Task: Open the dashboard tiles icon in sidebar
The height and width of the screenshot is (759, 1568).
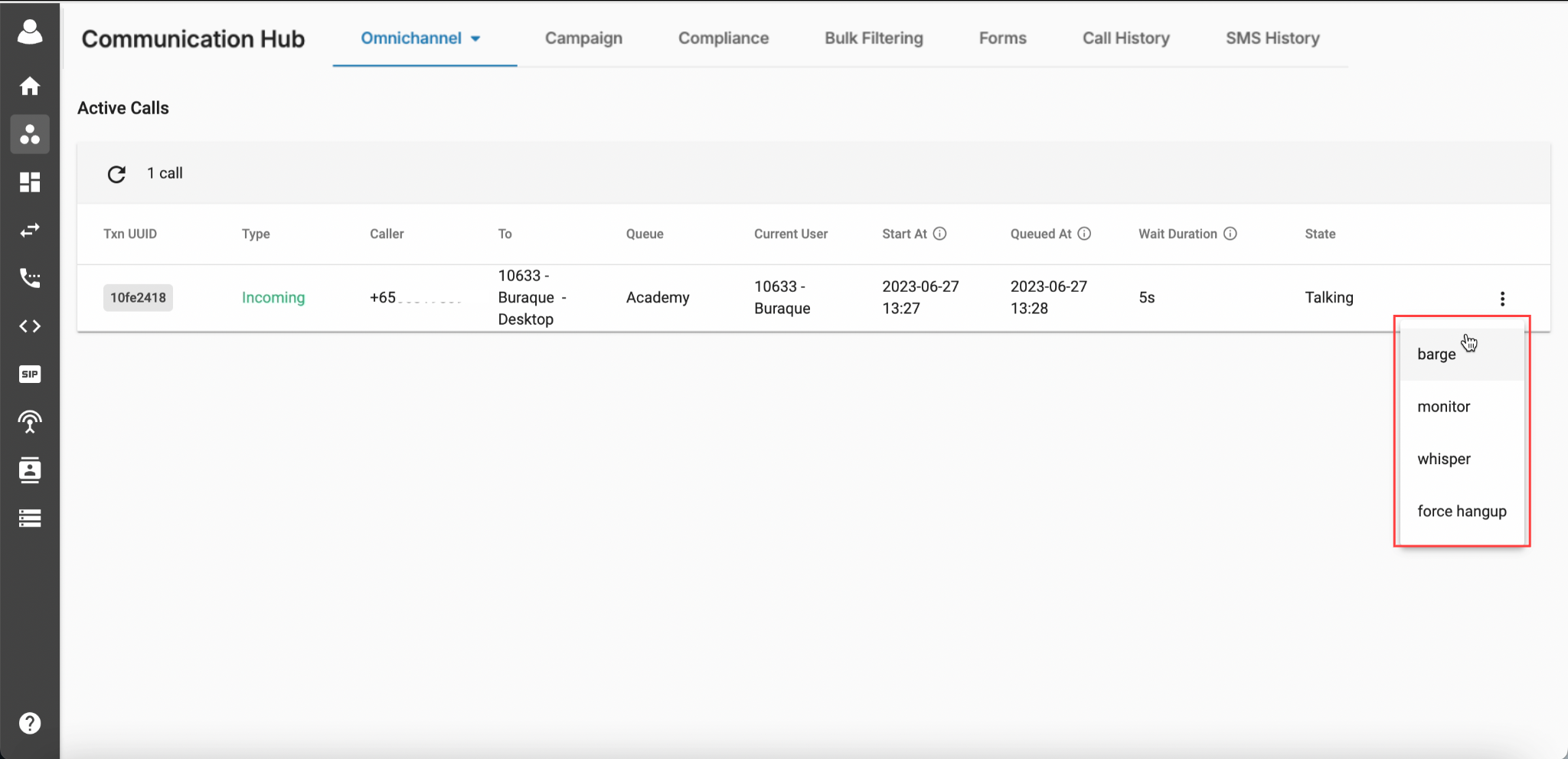Action: pos(30,182)
